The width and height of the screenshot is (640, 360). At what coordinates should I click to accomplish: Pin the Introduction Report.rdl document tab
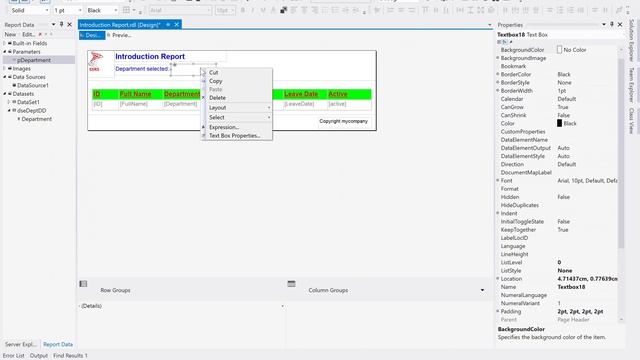(168, 24)
